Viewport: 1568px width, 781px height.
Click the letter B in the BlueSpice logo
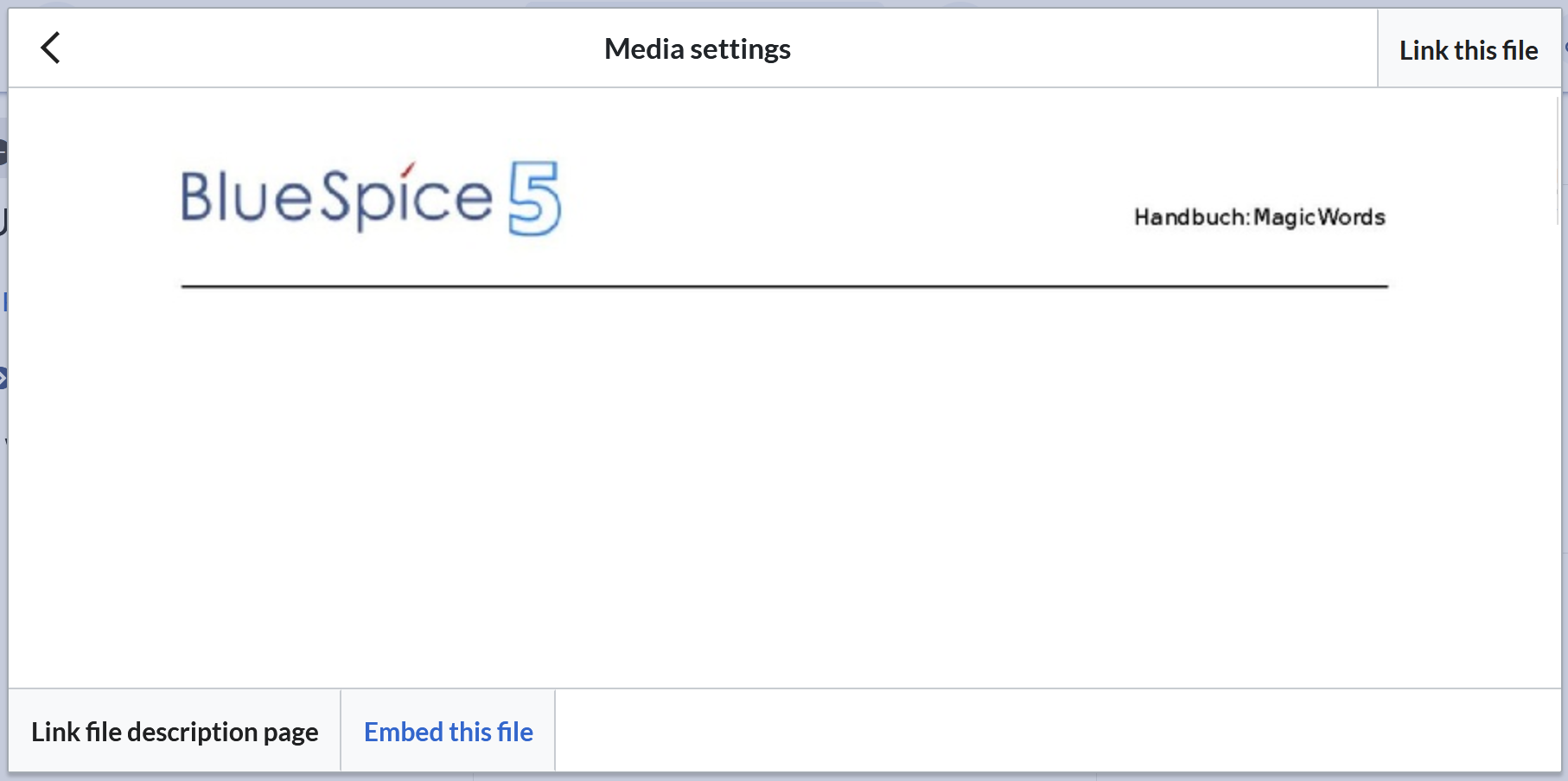coord(197,197)
